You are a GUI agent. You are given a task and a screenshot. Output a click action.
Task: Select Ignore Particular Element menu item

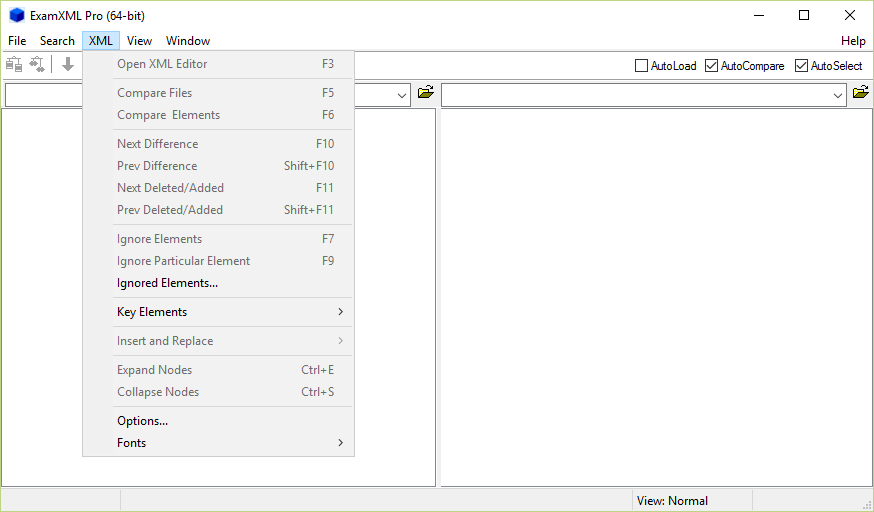(218, 261)
